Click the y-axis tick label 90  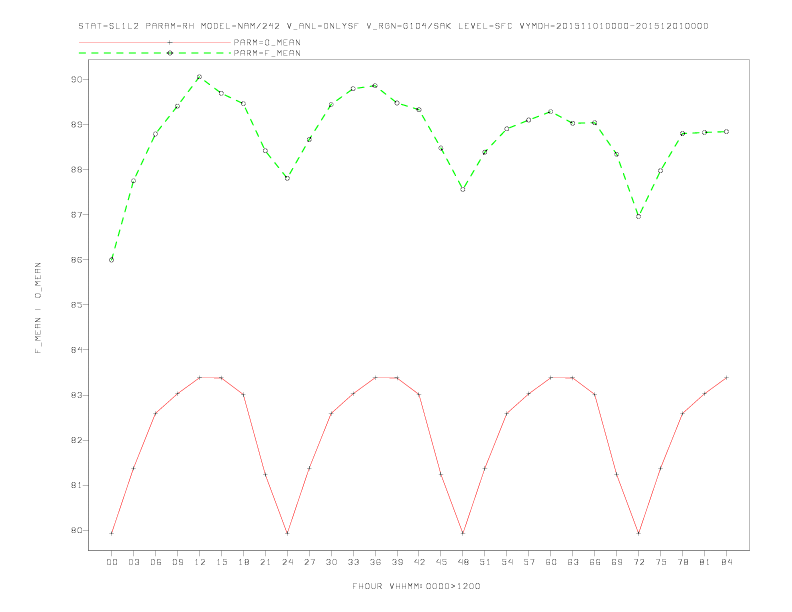point(77,79)
